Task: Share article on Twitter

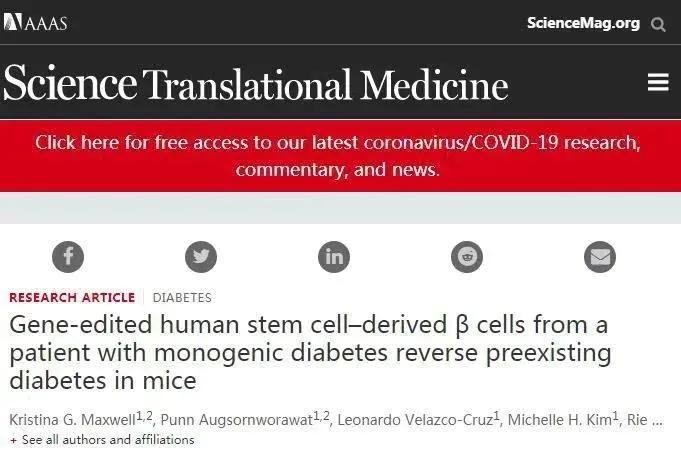Action: tap(201, 257)
